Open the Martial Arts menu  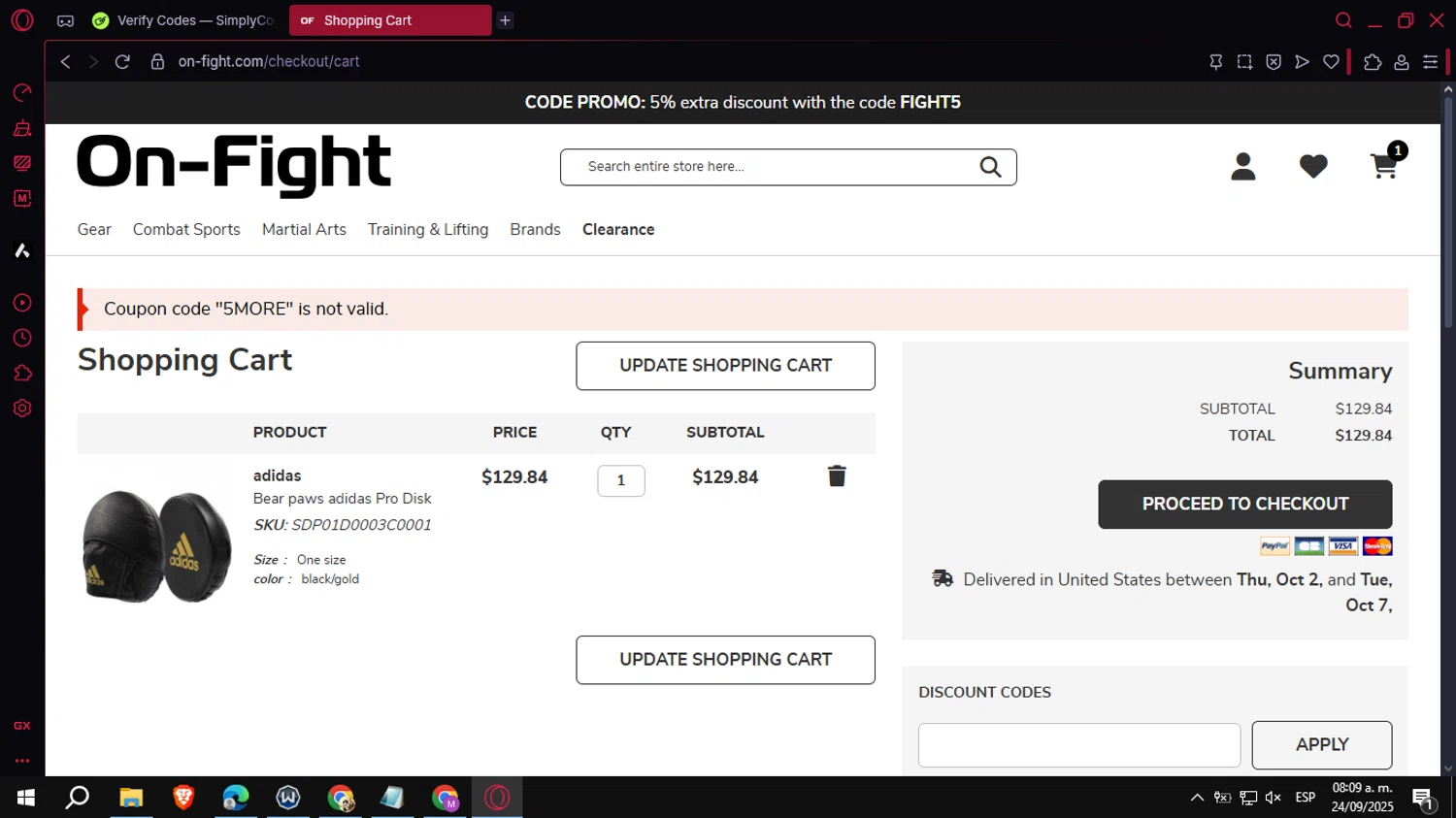tap(304, 229)
